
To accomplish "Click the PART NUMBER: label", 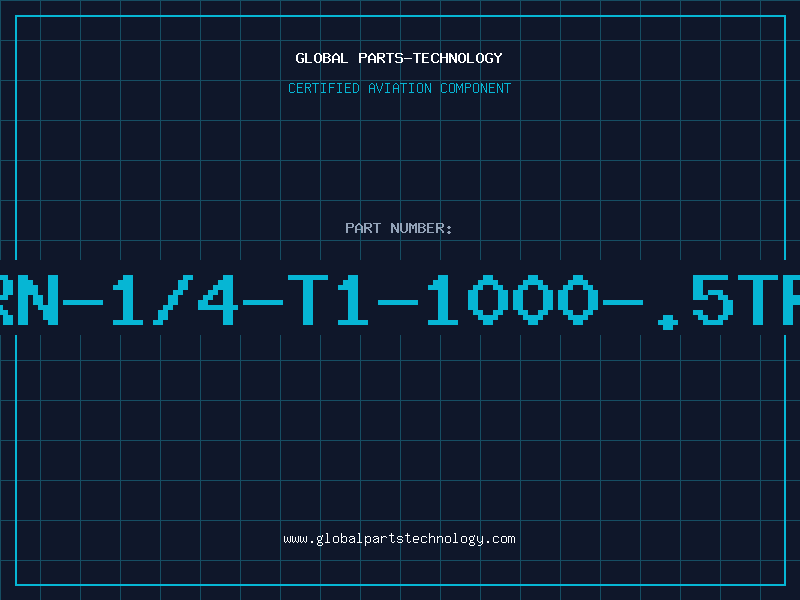I will click(399, 228).
